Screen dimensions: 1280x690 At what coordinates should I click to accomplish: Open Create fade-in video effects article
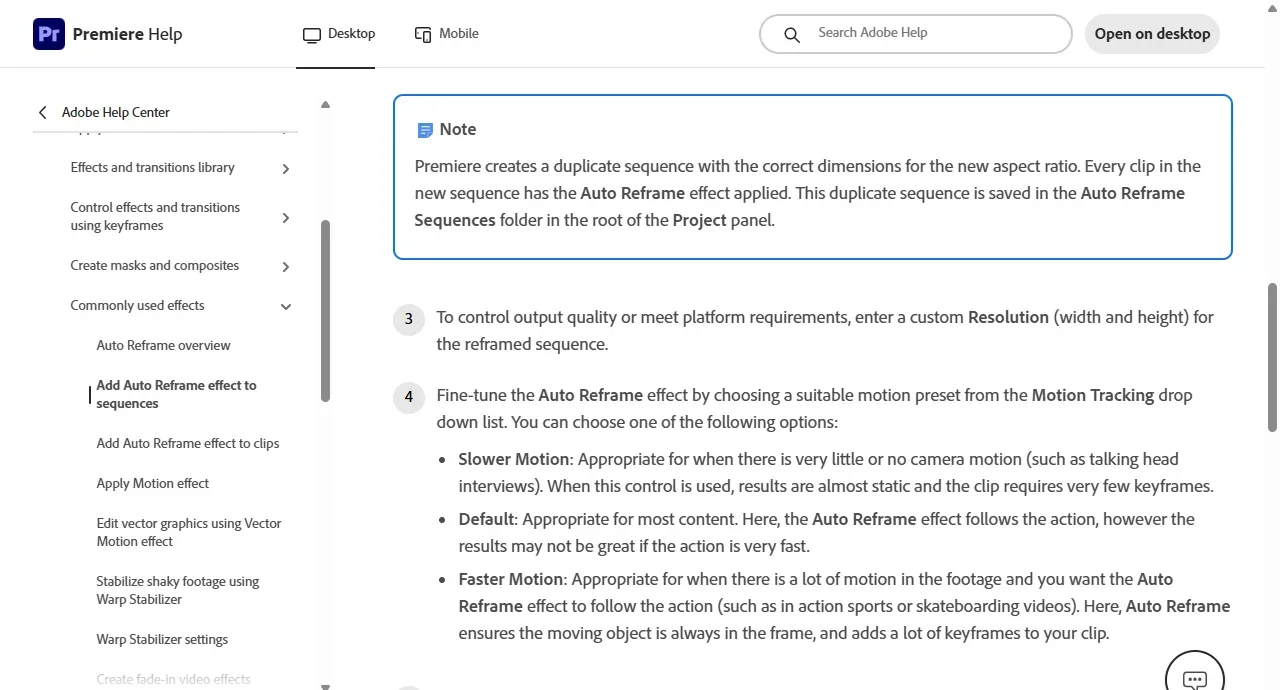(x=173, y=680)
